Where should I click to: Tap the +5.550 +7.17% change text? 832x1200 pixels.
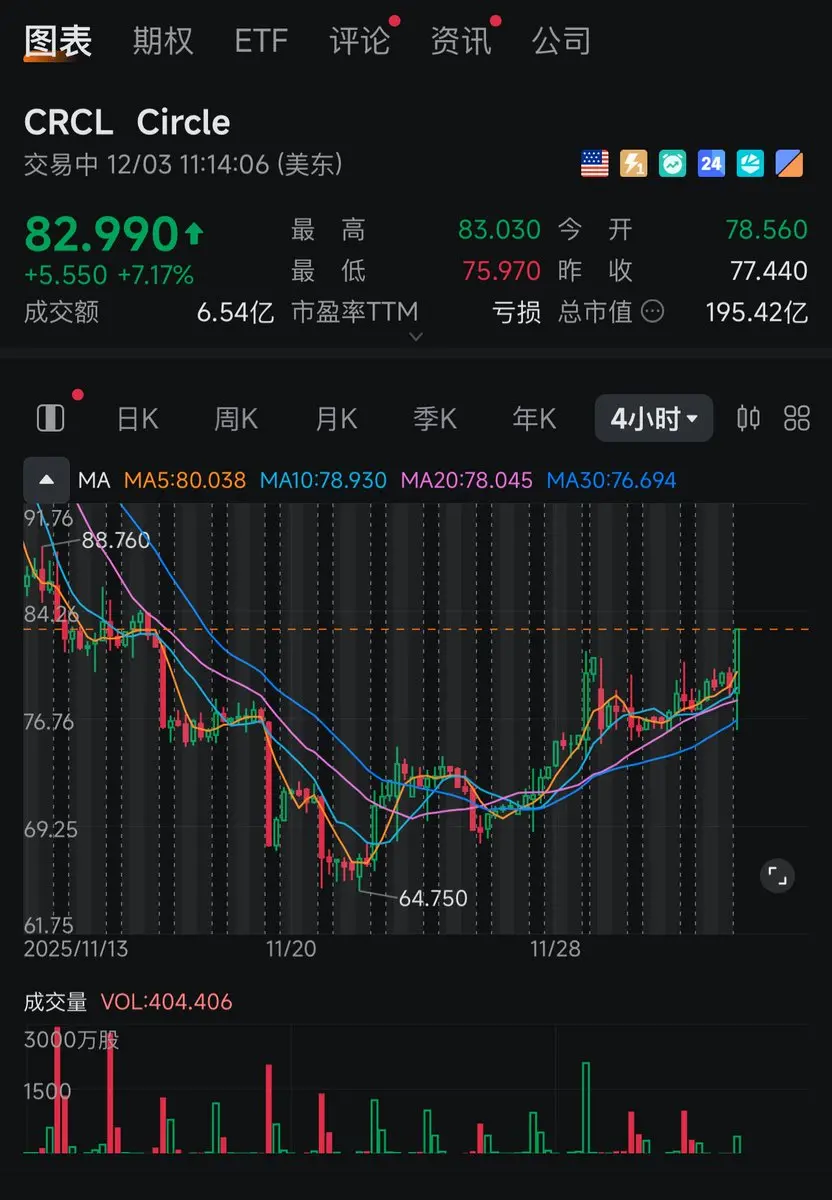click(109, 275)
